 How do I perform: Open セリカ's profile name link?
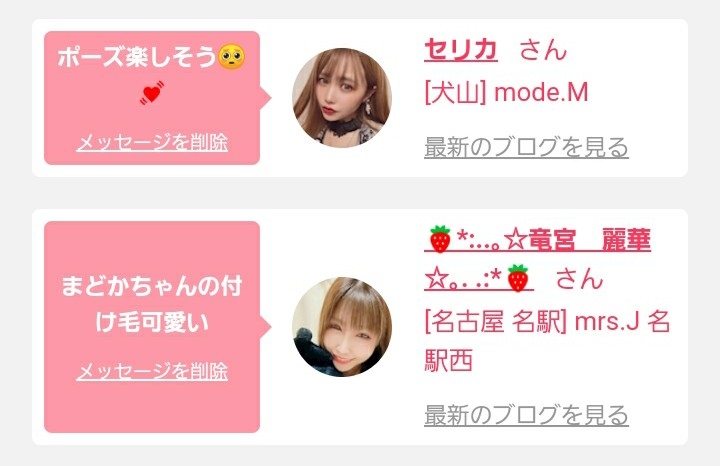coord(461,50)
